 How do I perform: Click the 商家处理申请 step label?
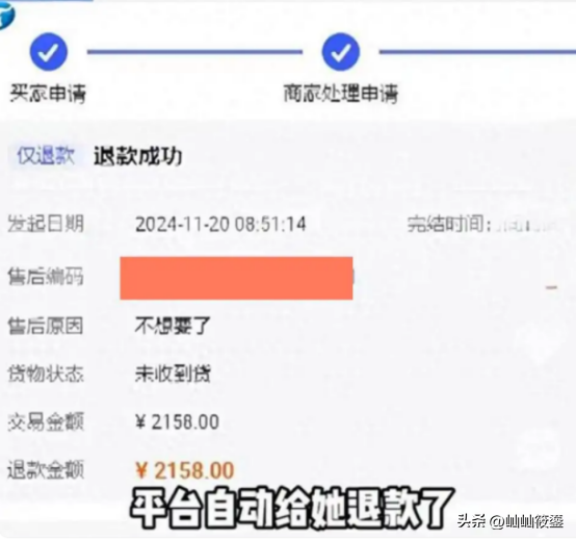pyautogui.click(x=341, y=93)
